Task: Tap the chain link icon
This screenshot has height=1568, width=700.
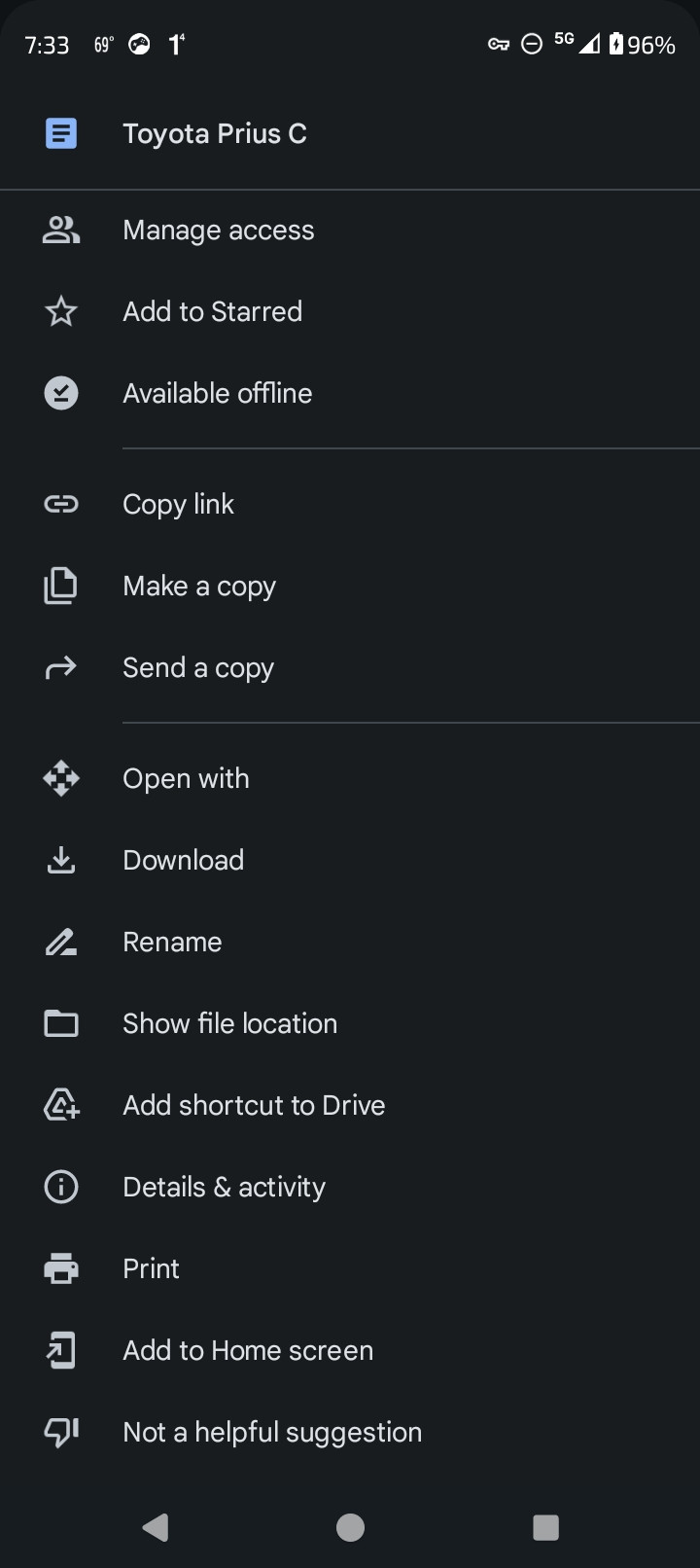Action: (61, 504)
